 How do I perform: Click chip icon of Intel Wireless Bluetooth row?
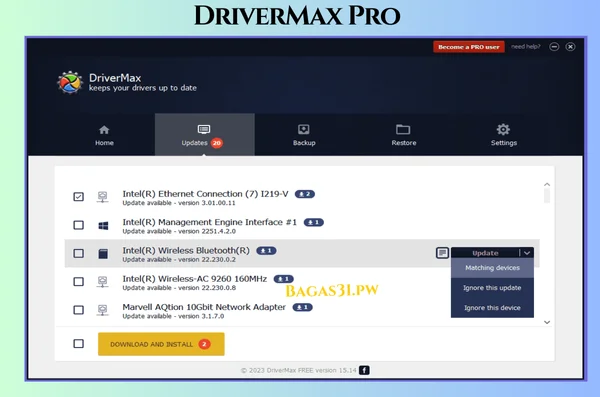click(103, 254)
